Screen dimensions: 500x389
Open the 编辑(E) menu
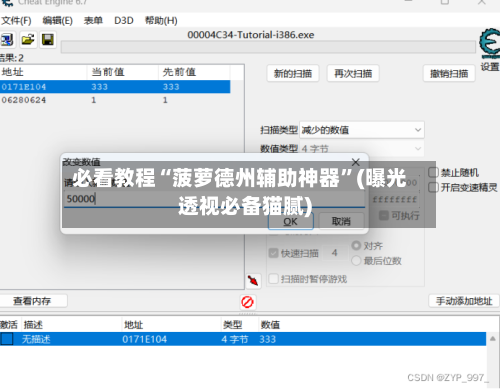(57, 21)
